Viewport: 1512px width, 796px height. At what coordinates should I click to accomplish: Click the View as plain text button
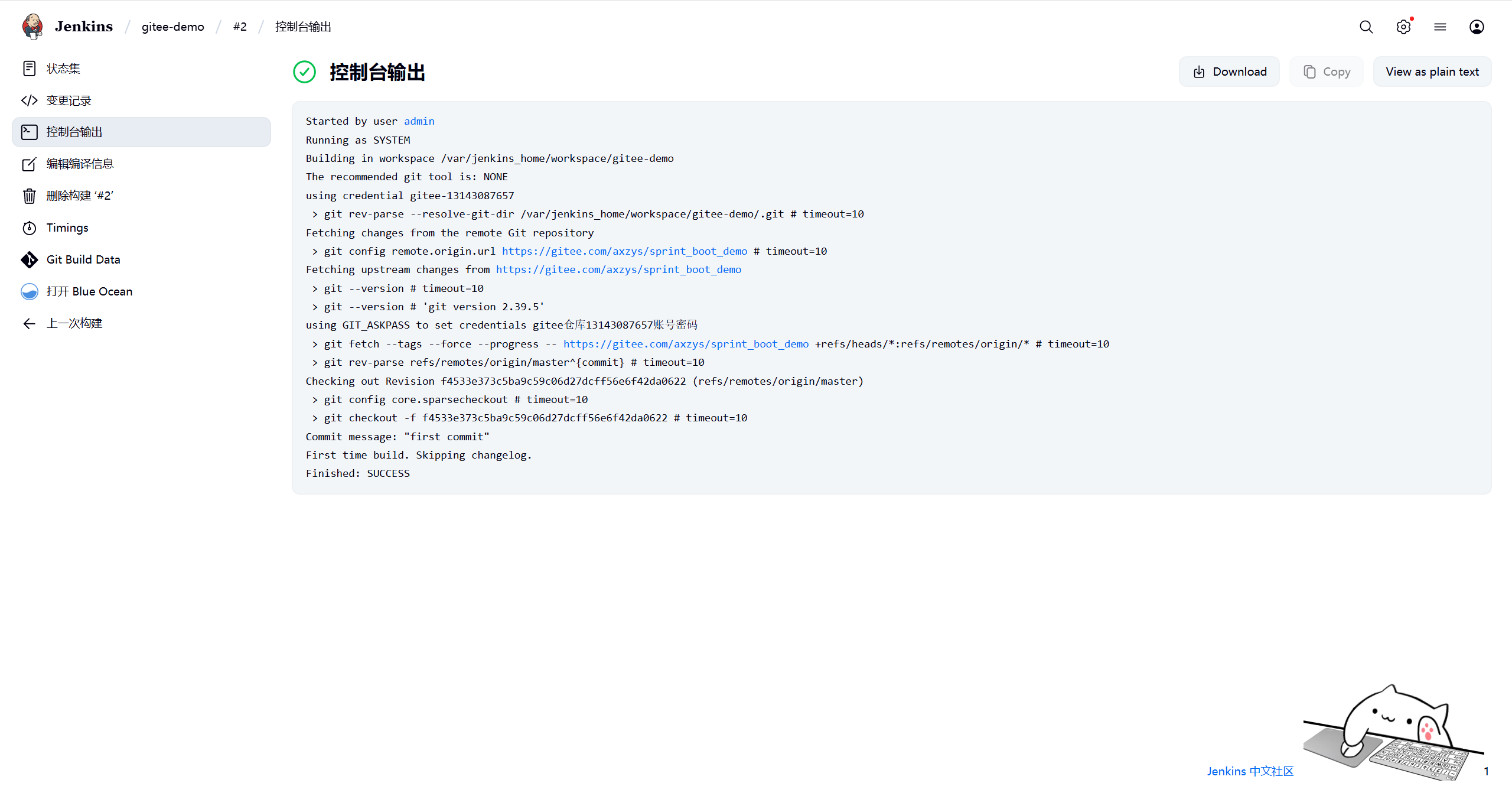(1432, 72)
